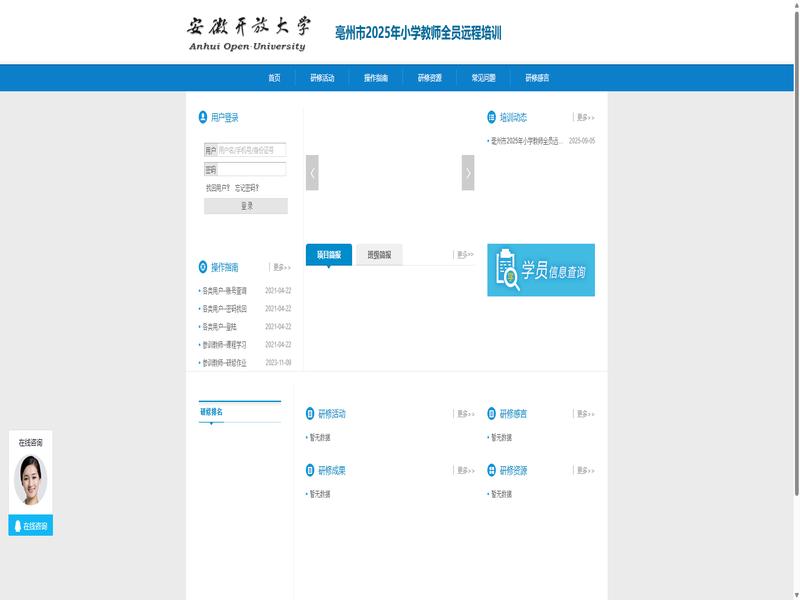Click the 忘记密码? link
The image size is (800, 600).
click(x=247, y=187)
